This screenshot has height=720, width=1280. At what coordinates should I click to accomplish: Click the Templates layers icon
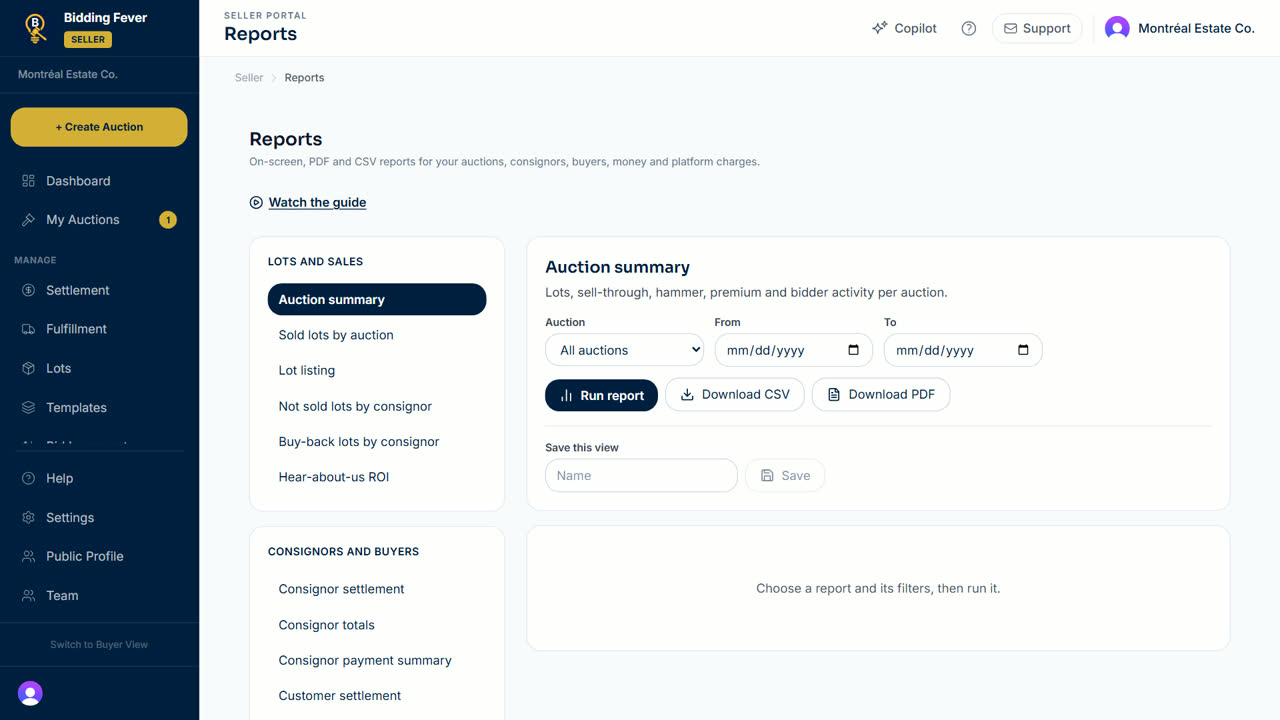[x=28, y=408]
